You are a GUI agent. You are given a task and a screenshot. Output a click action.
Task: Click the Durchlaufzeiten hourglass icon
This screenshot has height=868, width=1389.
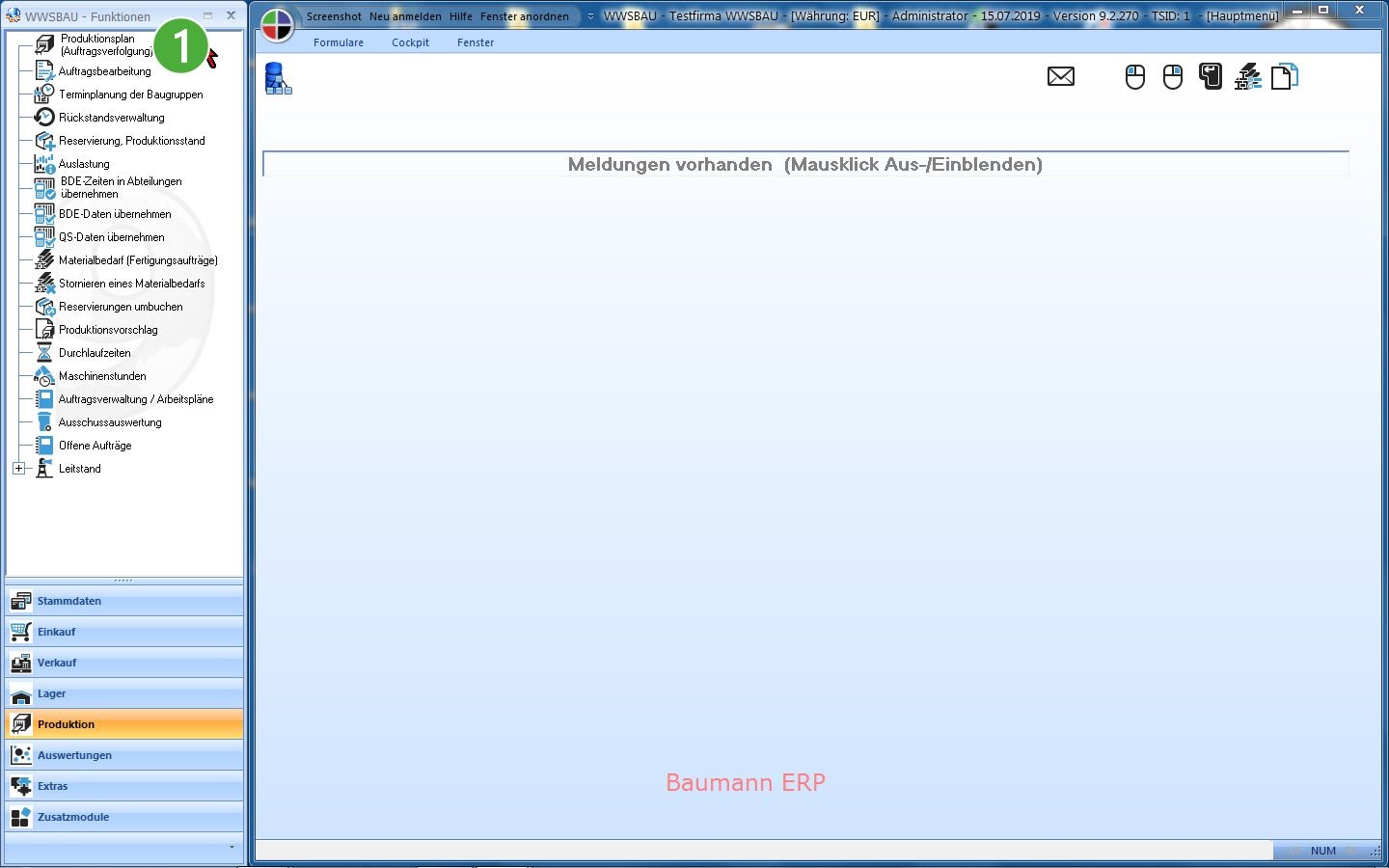pyautogui.click(x=44, y=352)
